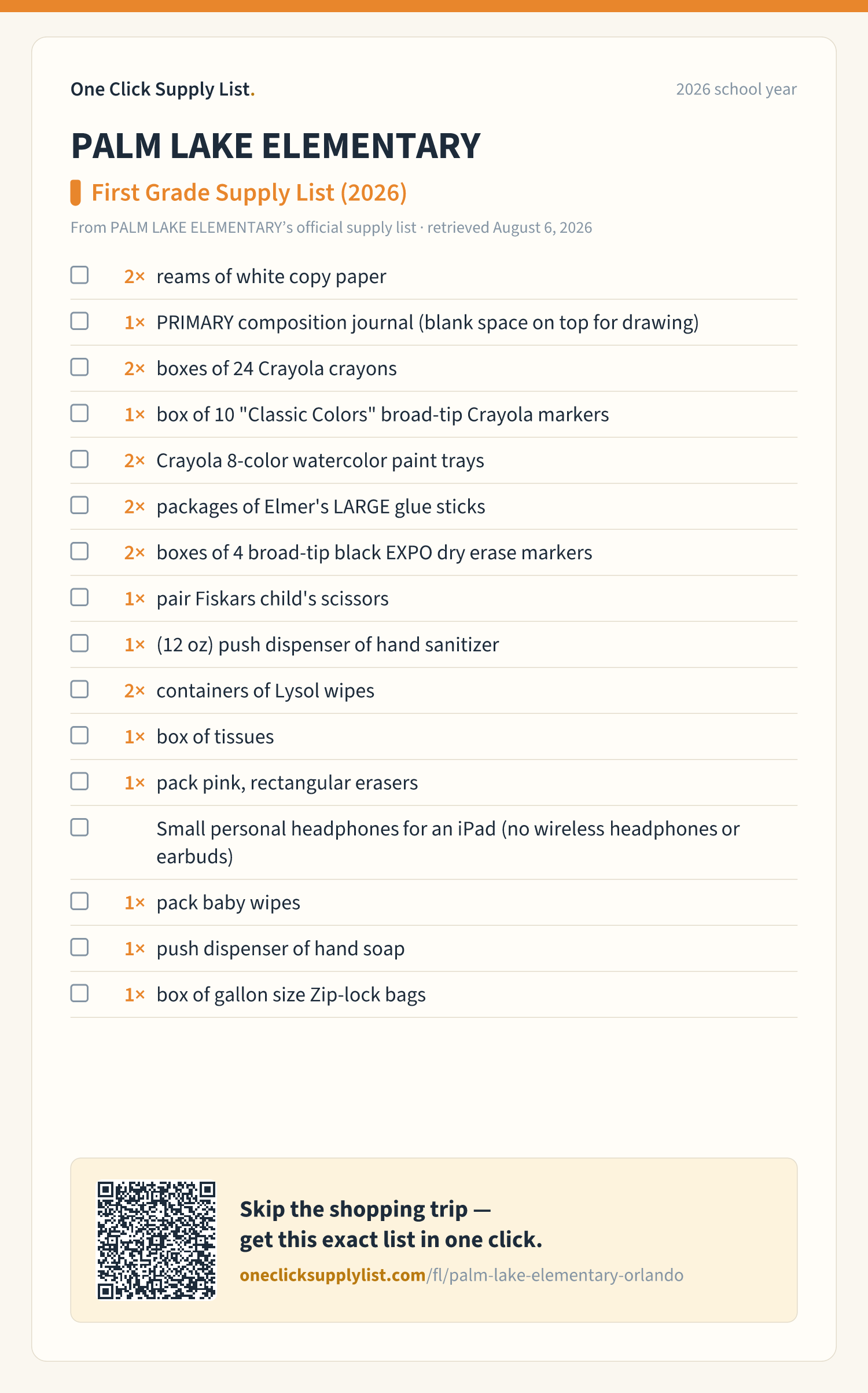Check the hand sanitizer dispenser checkbox

(x=79, y=643)
